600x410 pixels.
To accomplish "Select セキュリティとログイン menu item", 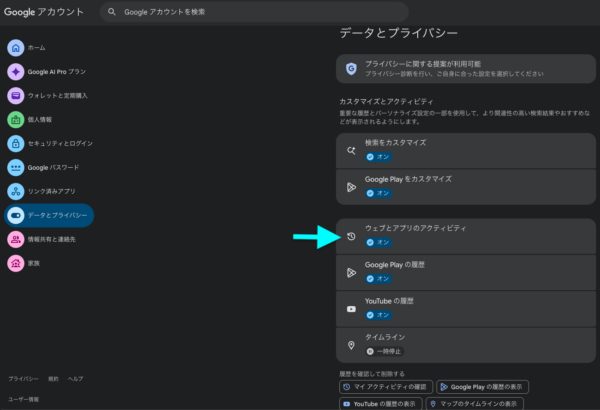I will pos(50,144).
